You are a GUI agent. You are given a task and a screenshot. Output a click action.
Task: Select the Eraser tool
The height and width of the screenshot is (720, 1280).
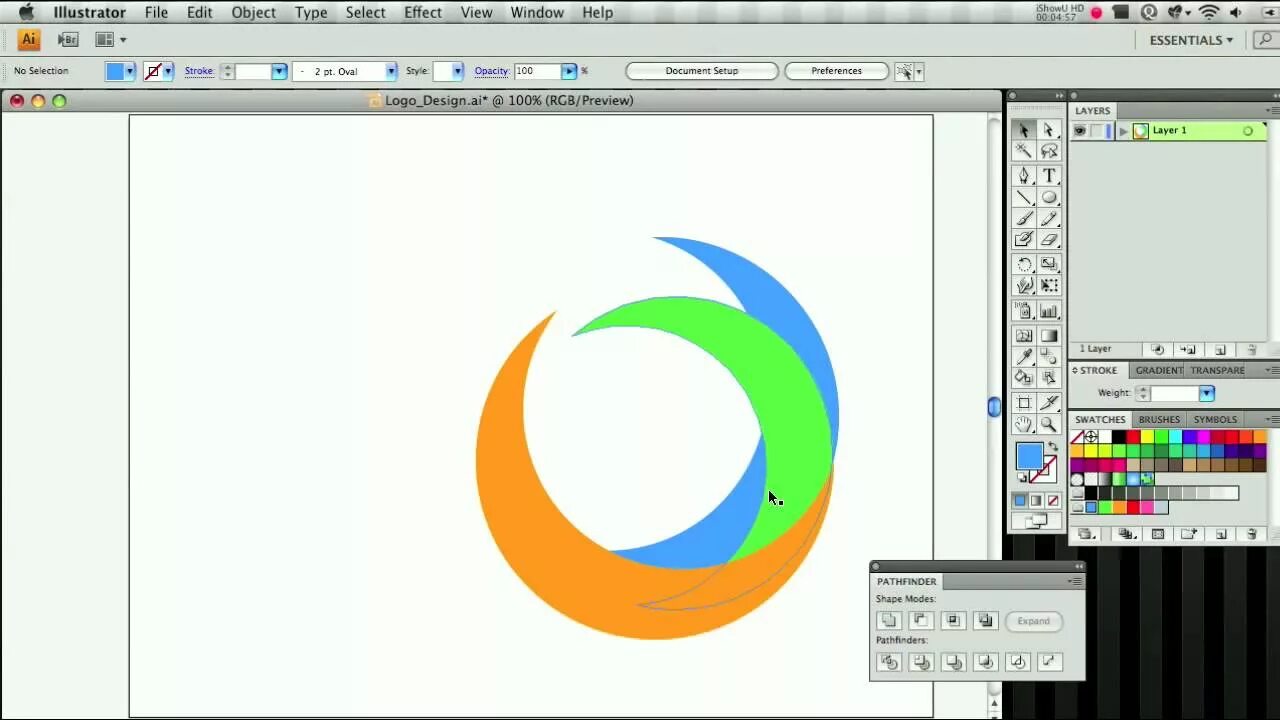tap(1049, 240)
